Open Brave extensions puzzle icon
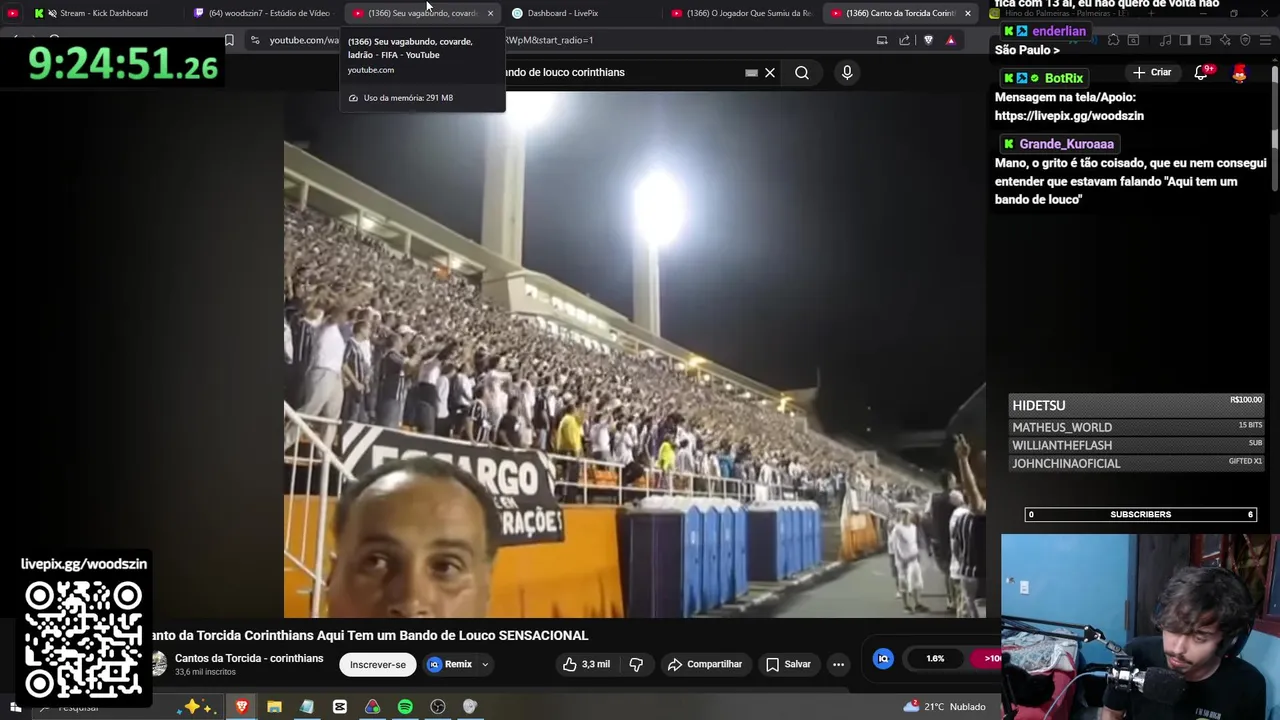 coord(1113,40)
